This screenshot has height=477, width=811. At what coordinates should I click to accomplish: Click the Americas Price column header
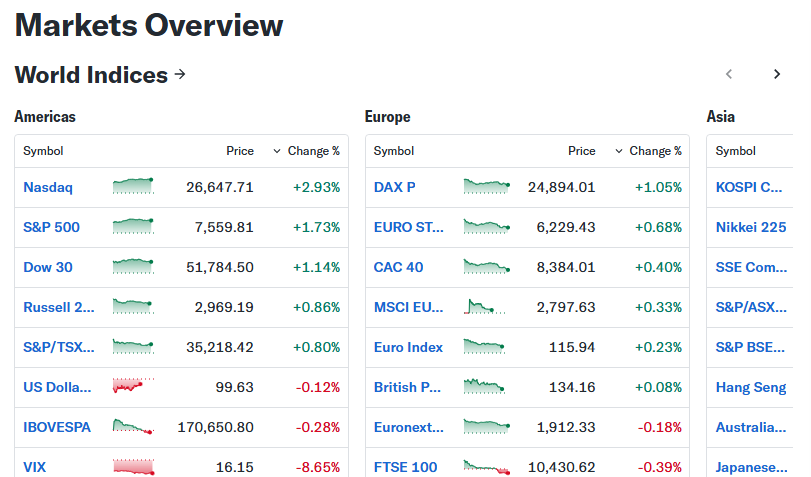[x=240, y=151]
